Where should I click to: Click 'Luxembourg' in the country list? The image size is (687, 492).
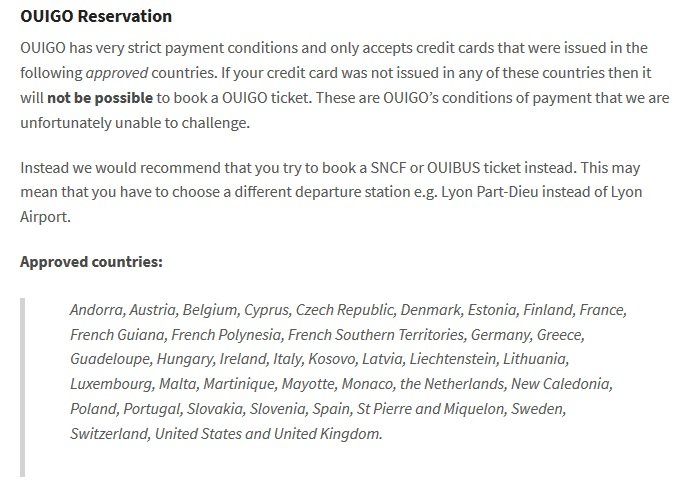(x=111, y=384)
